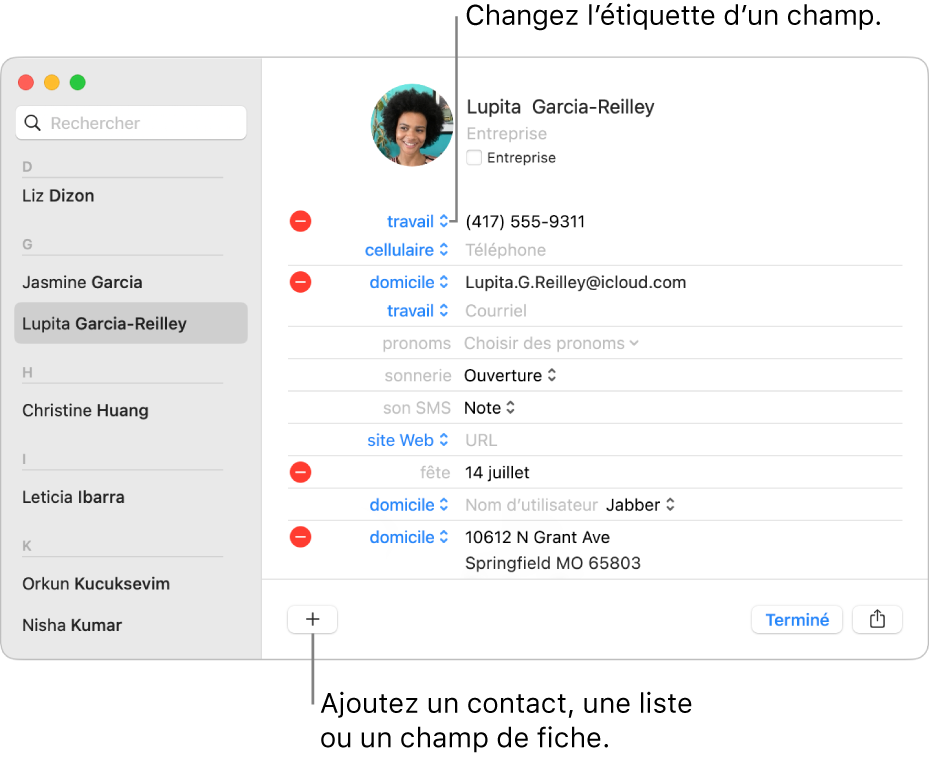Edit the 14 juillet date value
The image size is (931, 758).
497,472
